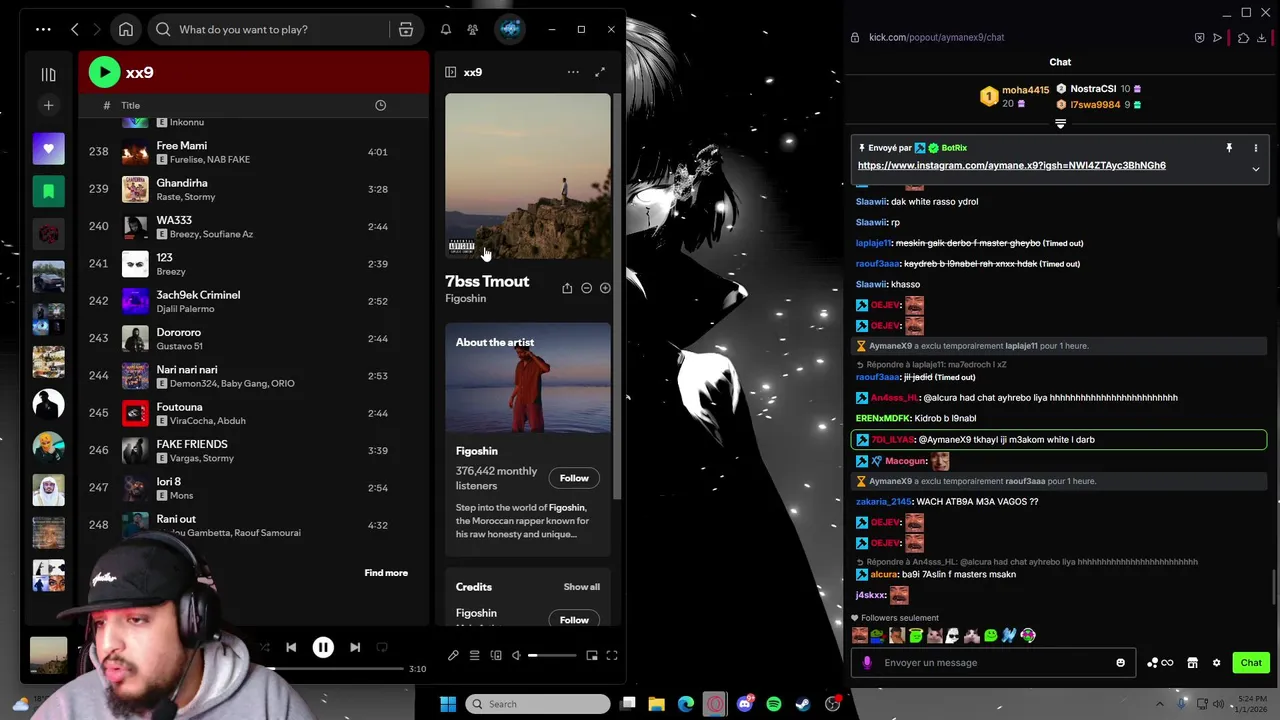Follow Figoshin in About the artist
The width and height of the screenshot is (1280, 720).
pos(574,478)
